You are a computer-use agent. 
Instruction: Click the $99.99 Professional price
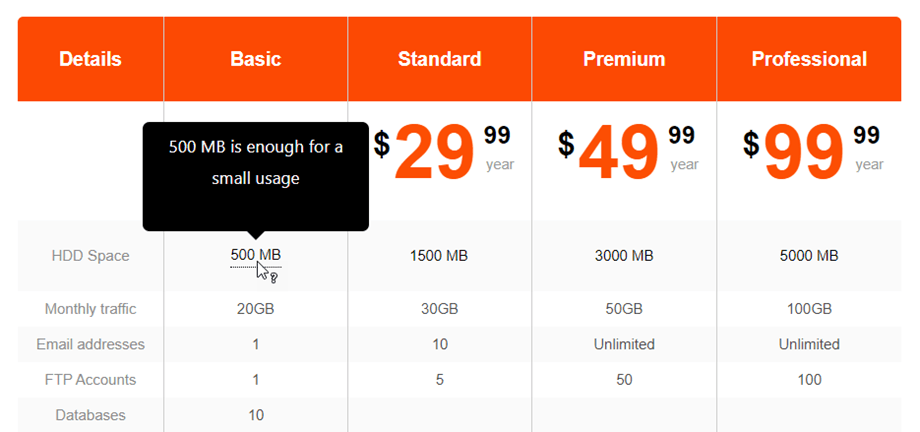[805, 152]
